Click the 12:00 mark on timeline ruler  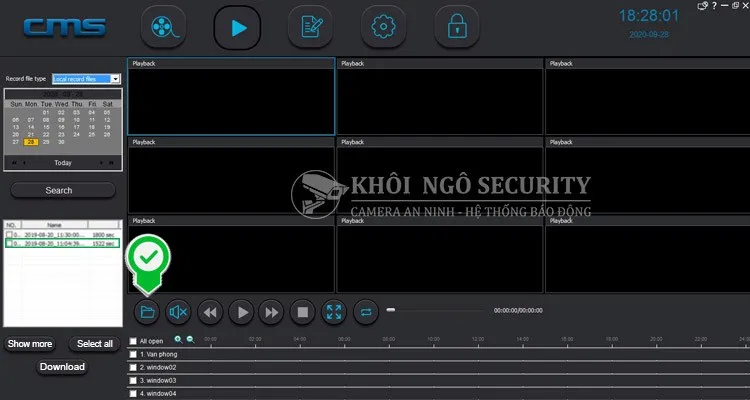[x=478, y=339]
